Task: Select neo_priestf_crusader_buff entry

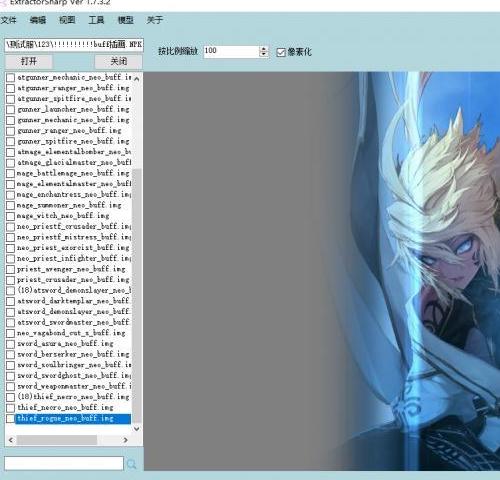Action: 74,226
